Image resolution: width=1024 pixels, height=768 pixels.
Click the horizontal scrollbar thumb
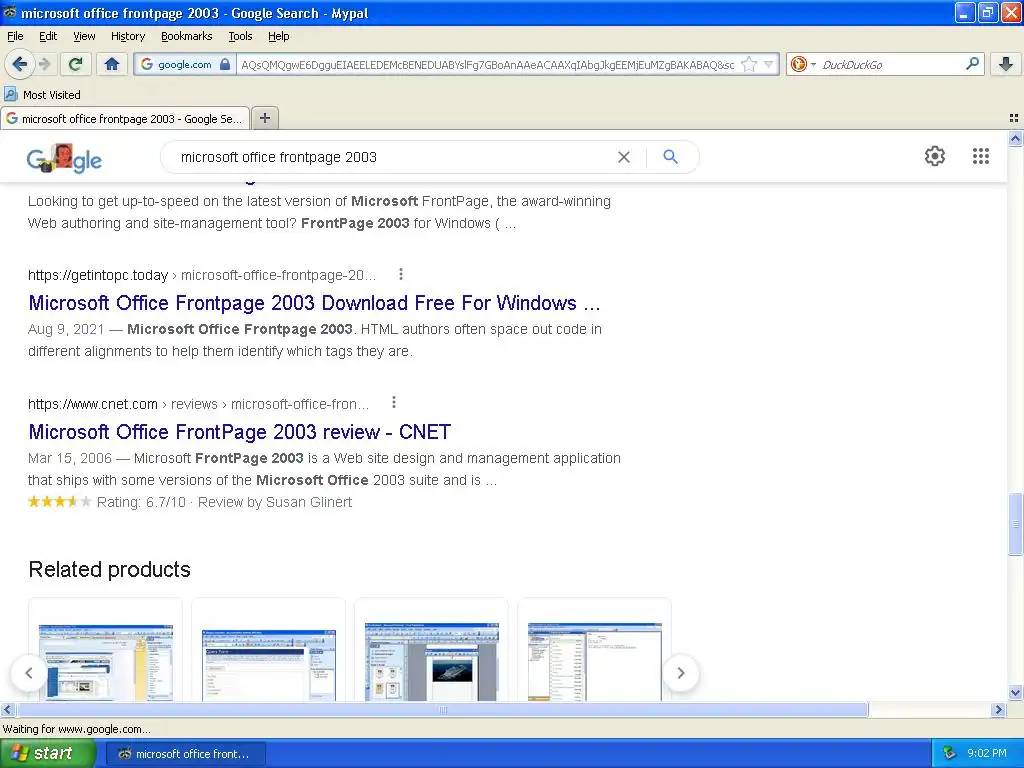[442, 709]
